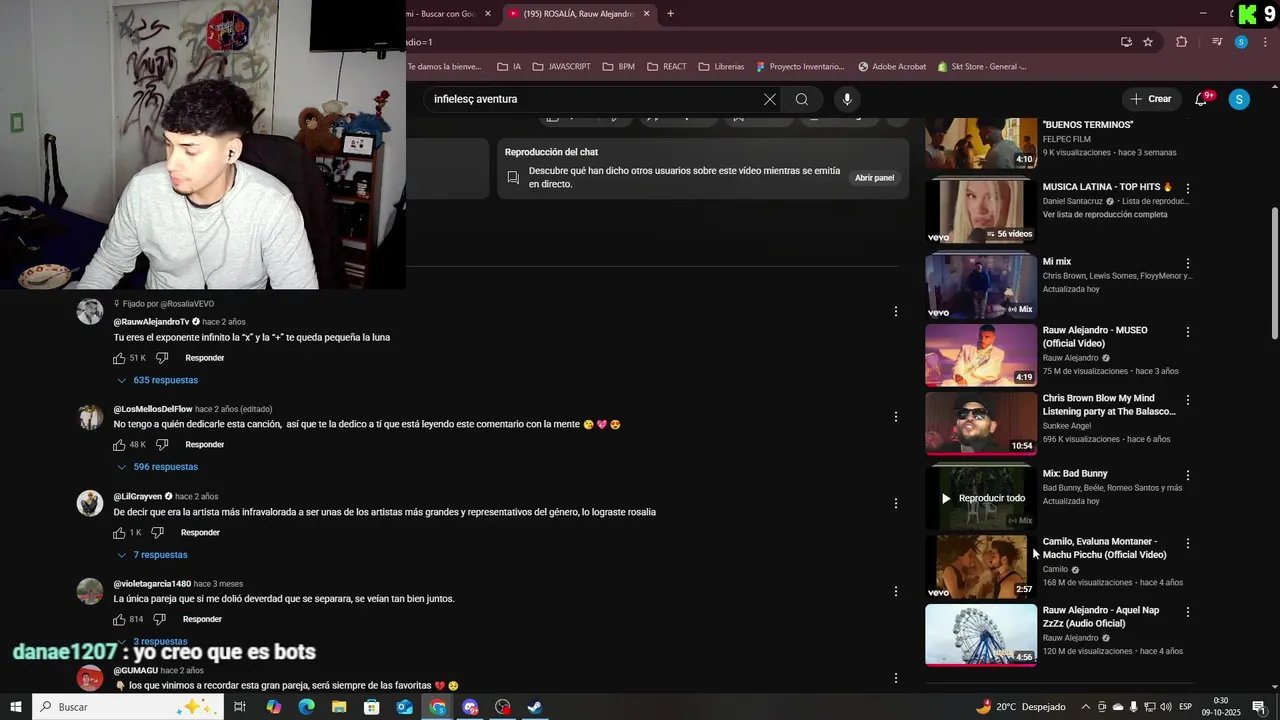Viewport: 1280px width, 720px height.
Task: Open Windows Start menu
Action: click(x=15, y=707)
